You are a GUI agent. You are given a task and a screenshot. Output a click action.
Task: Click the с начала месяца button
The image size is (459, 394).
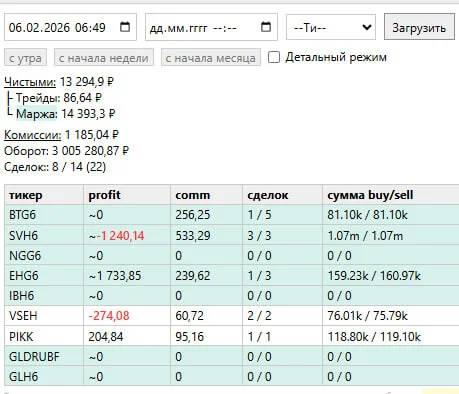click(211, 57)
